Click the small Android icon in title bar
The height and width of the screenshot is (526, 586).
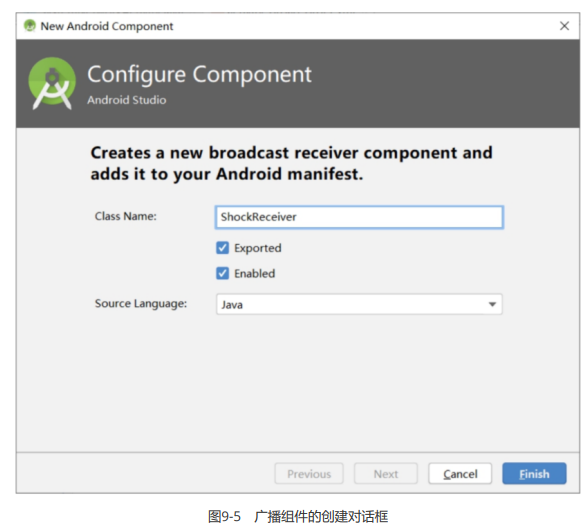30,26
